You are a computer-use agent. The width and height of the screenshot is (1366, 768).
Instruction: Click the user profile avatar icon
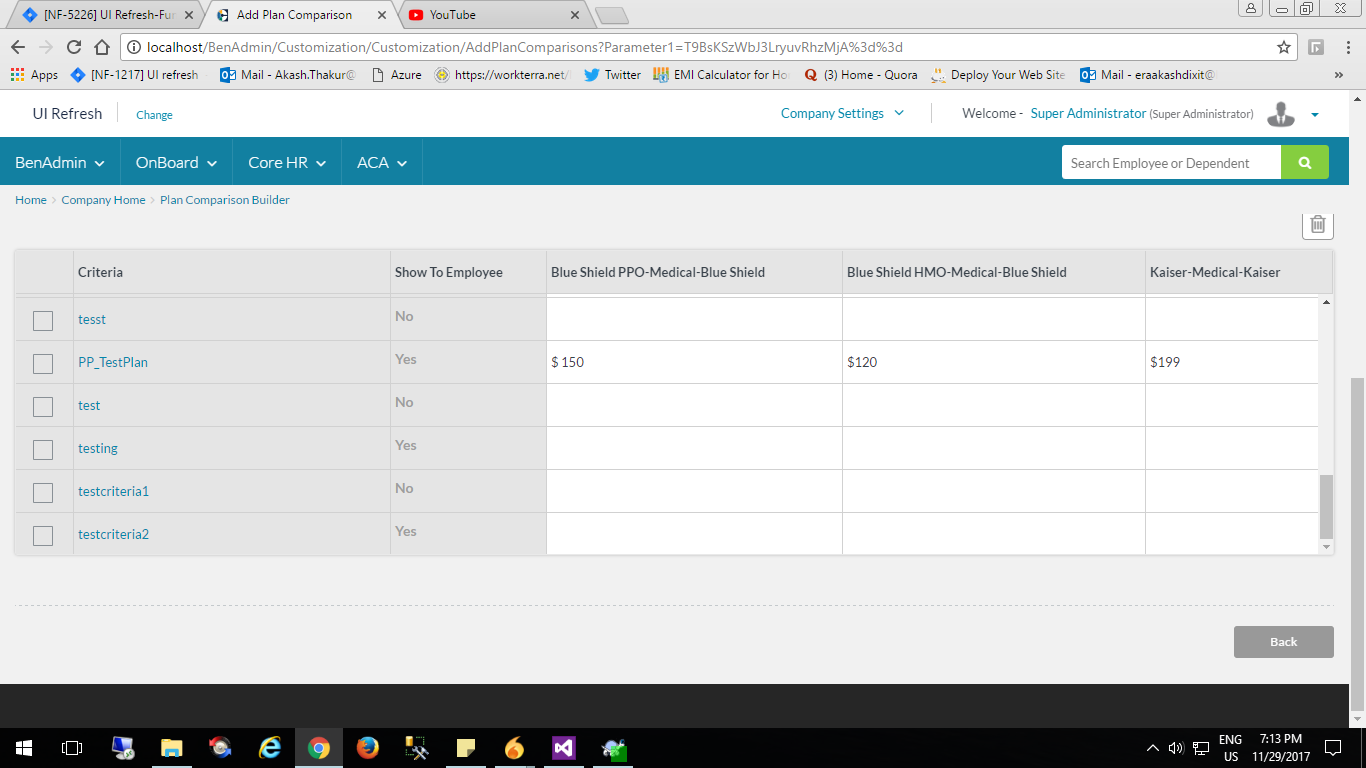[x=1280, y=114]
